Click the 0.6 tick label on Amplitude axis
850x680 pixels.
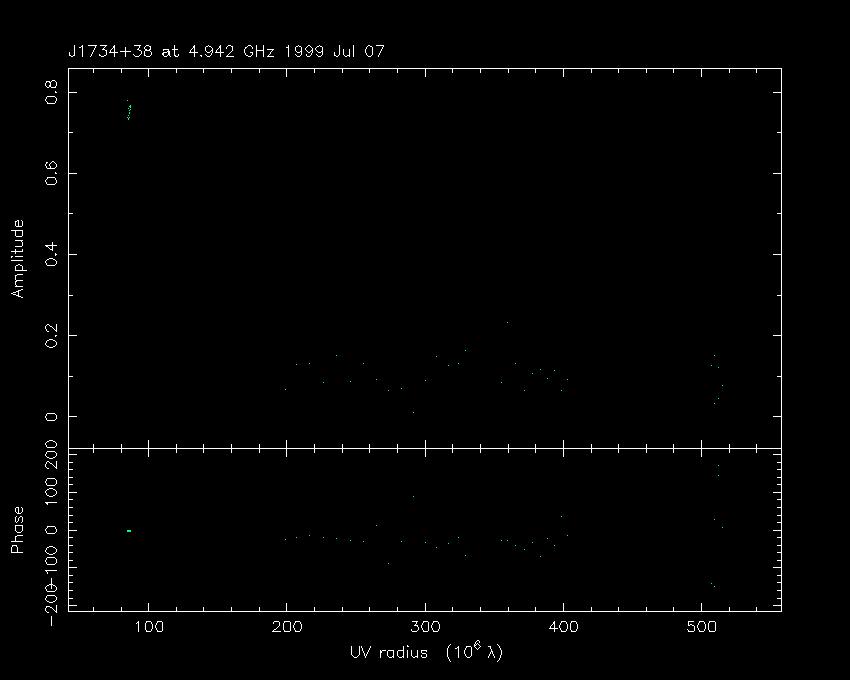pyautogui.click(x=51, y=174)
